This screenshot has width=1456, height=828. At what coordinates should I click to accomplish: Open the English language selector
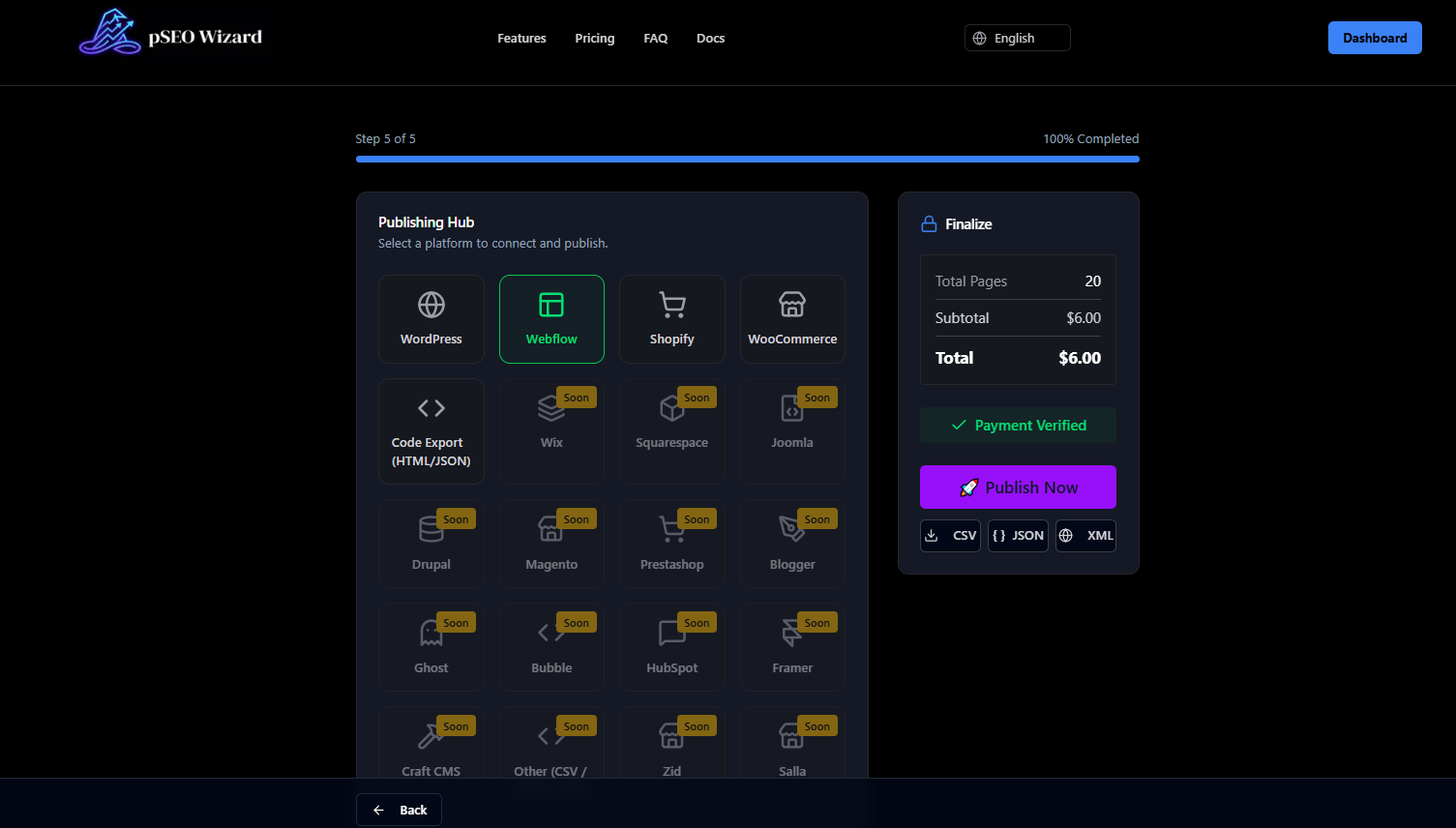(1017, 38)
